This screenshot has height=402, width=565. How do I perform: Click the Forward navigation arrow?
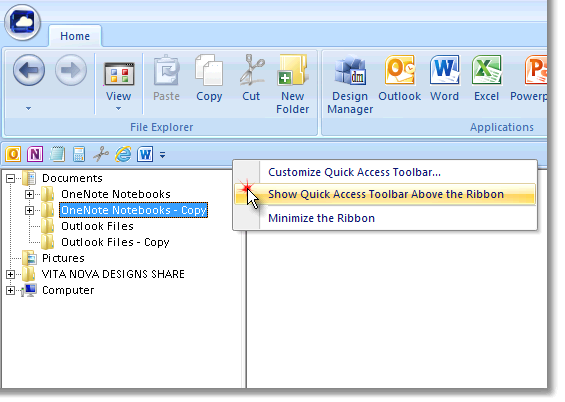click(x=71, y=70)
